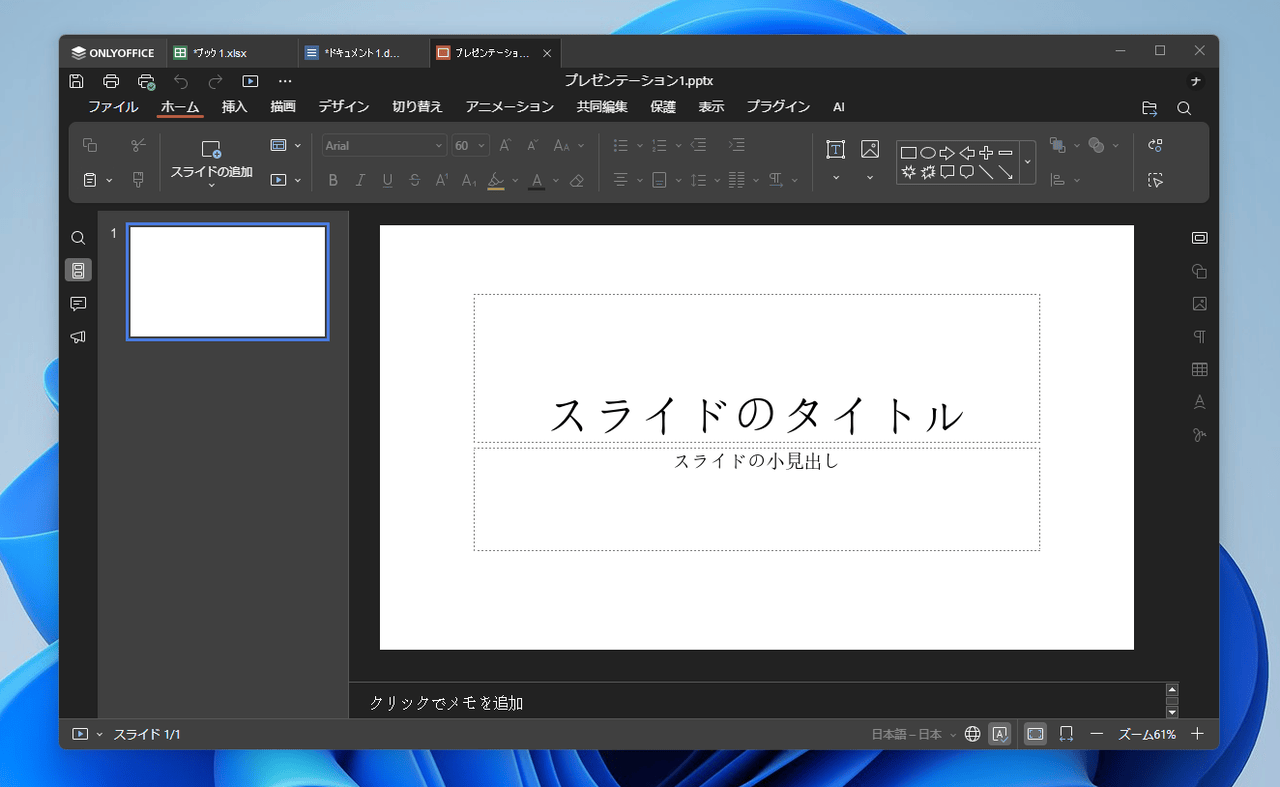Click the Cut scissors icon
Viewport: 1280px width, 787px height.
click(138, 145)
